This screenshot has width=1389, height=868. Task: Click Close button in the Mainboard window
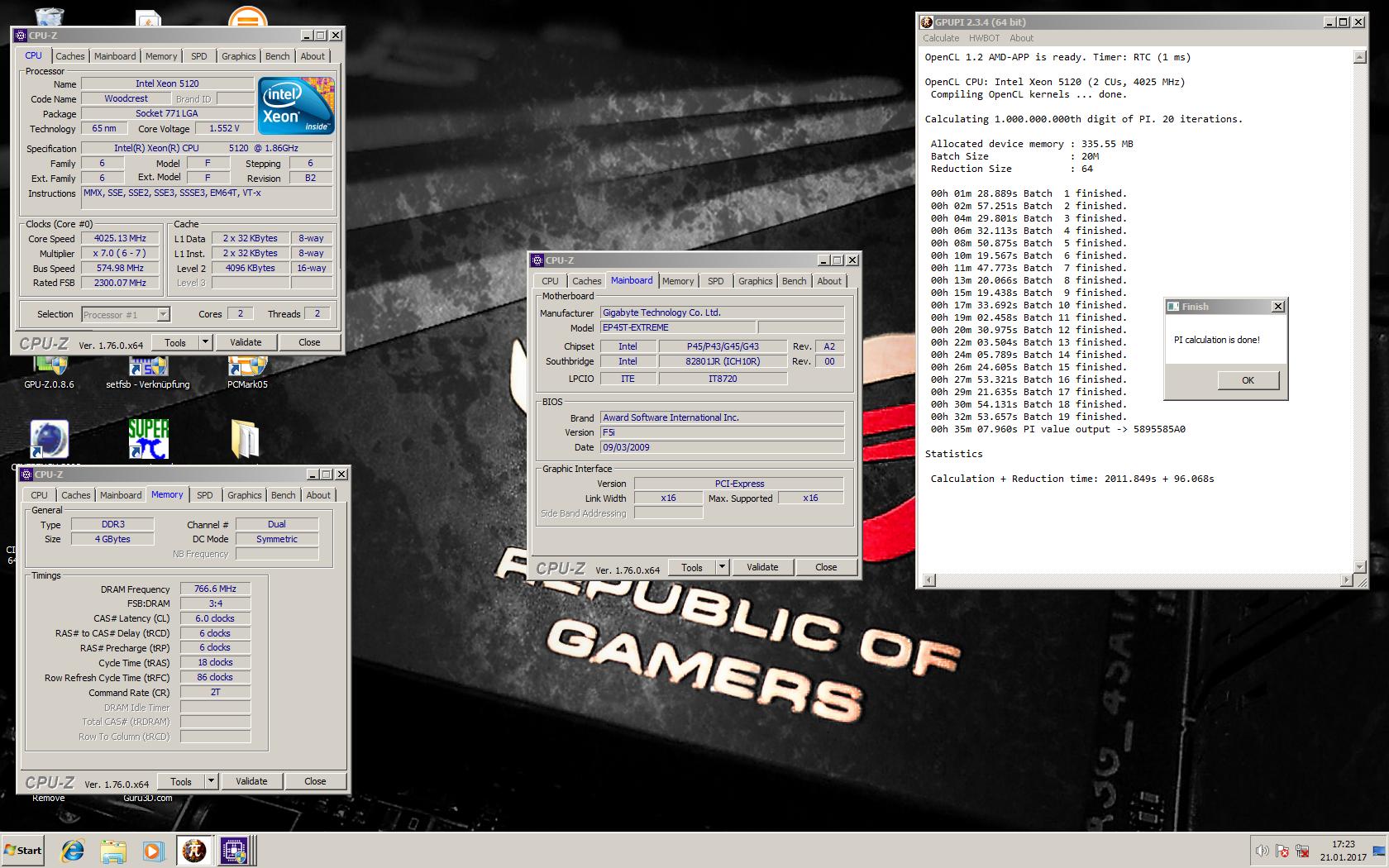tap(826, 567)
